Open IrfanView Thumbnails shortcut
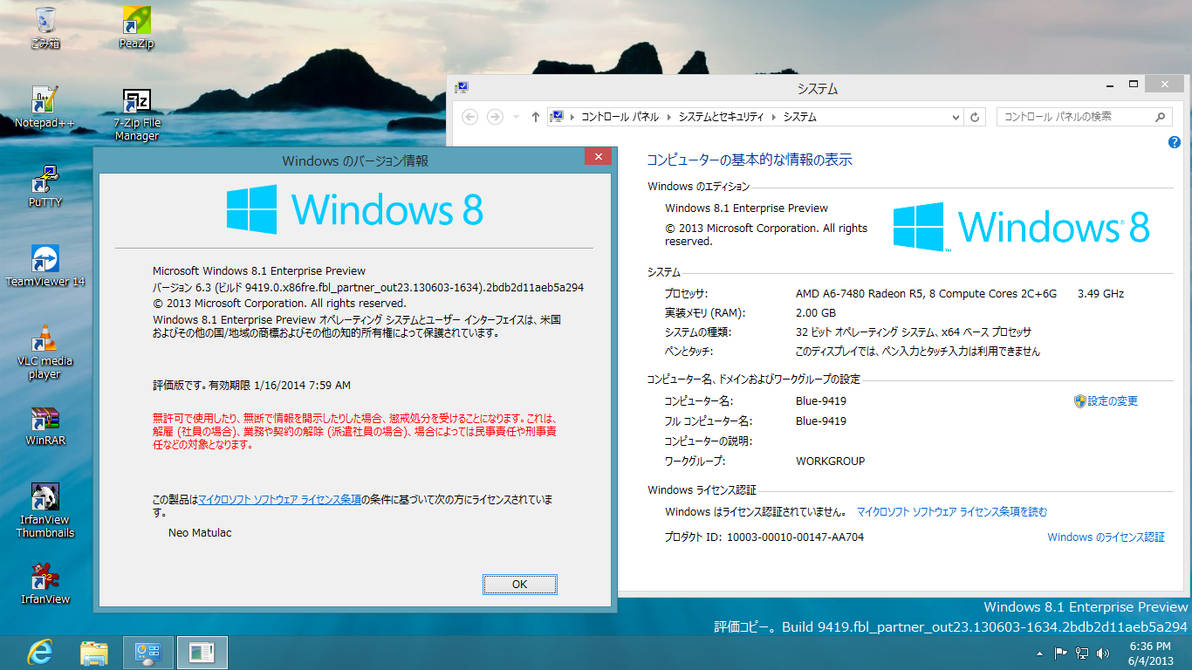Screen dimensions: 1192x670 [45, 511]
